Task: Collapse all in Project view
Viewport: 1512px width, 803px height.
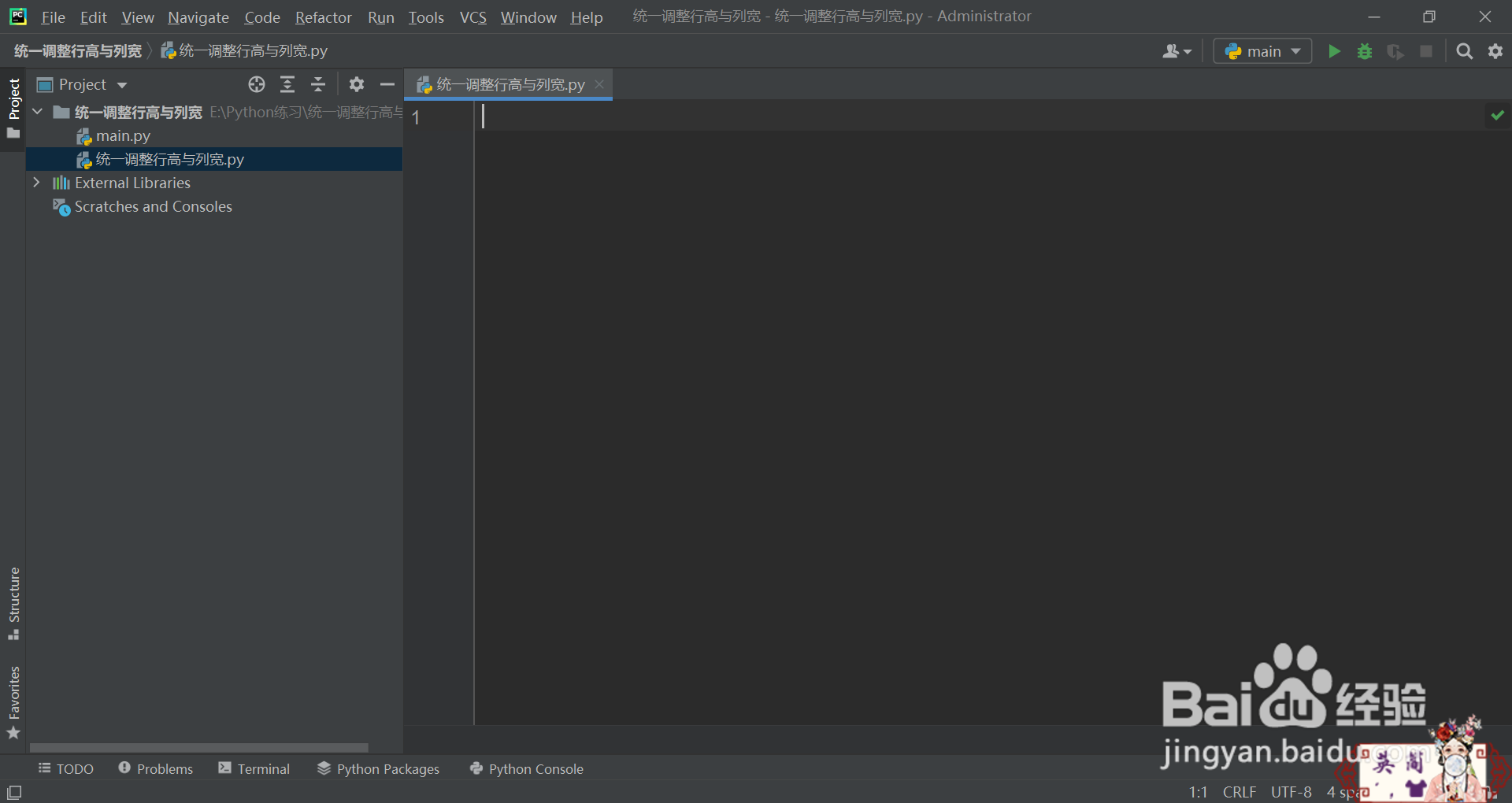Action: [318, 84]
